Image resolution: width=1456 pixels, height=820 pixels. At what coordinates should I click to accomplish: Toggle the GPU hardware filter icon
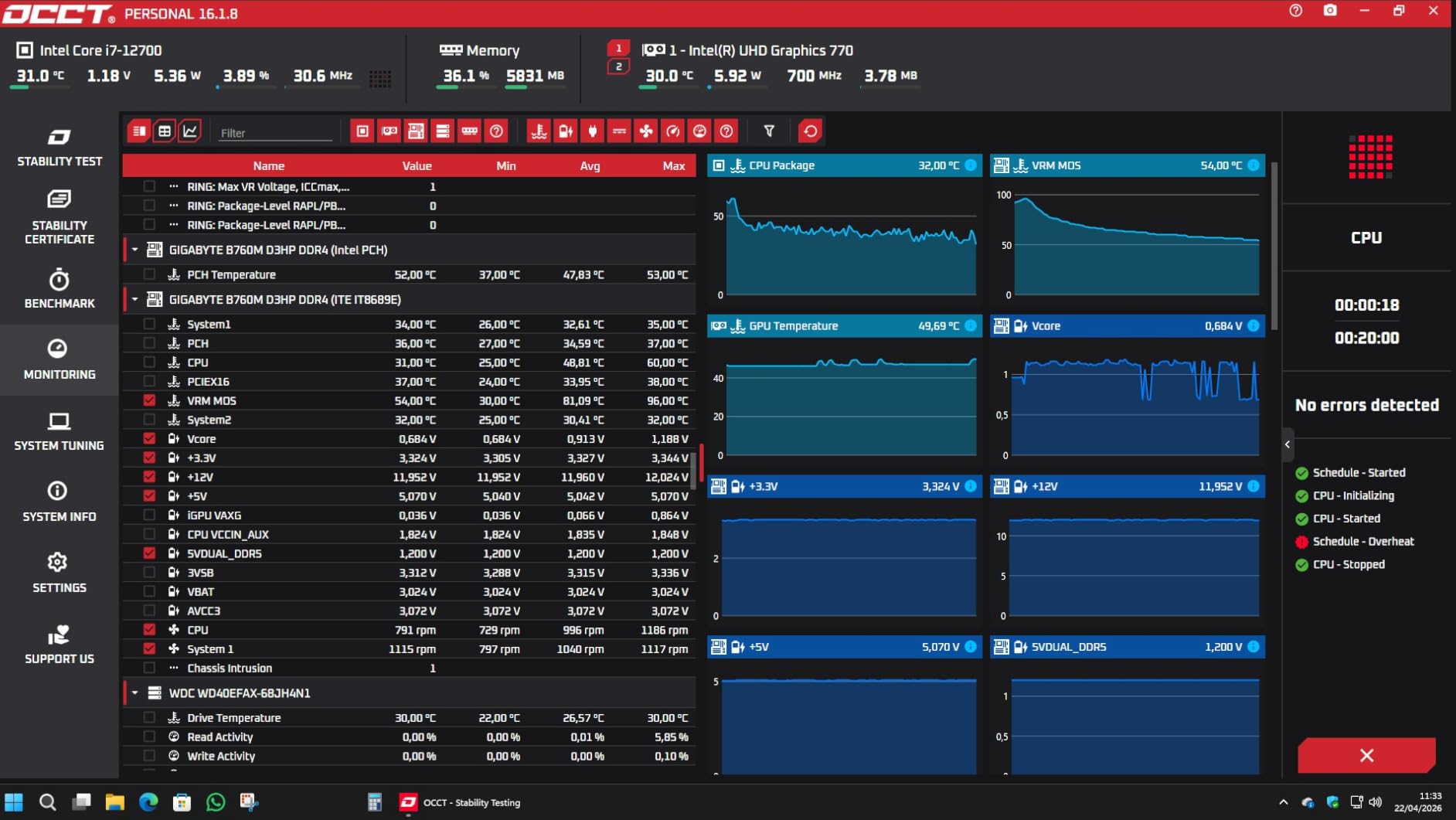tap(390, 131)
